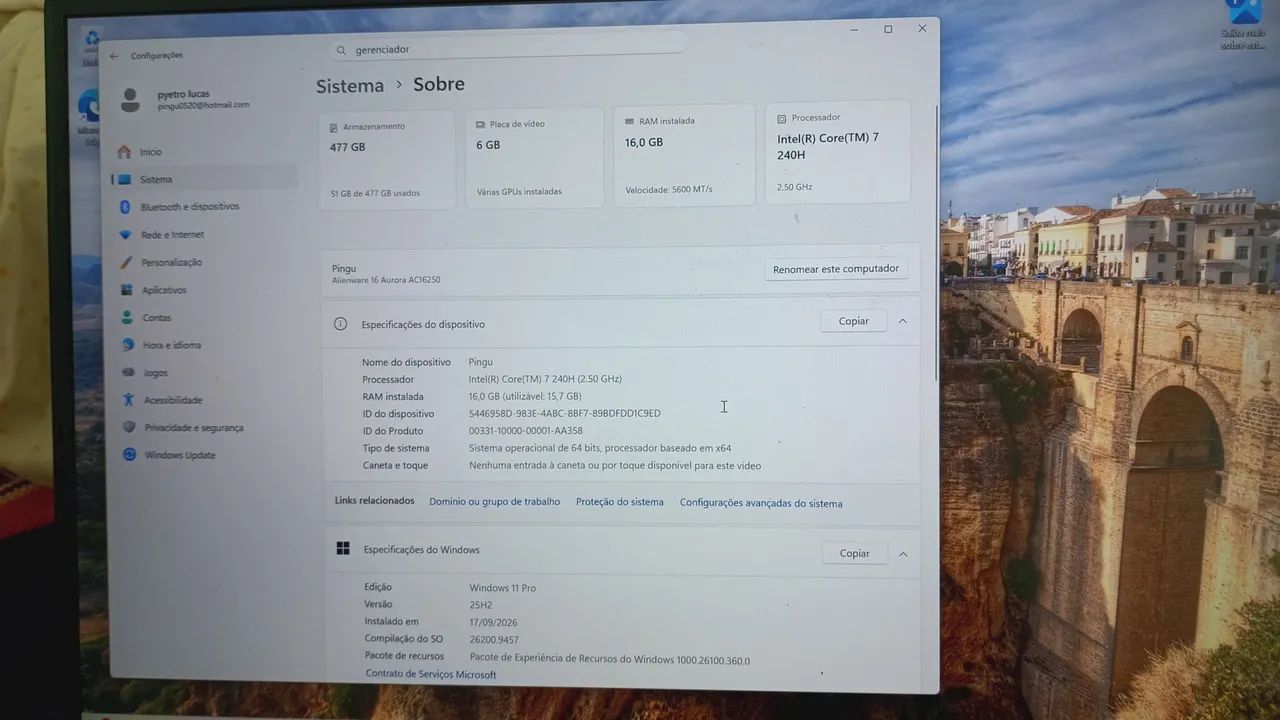The height and width of the screenshot is (720, 1280).
Task: Copy device specifications with Copiar button
Action: click(854, 321)
